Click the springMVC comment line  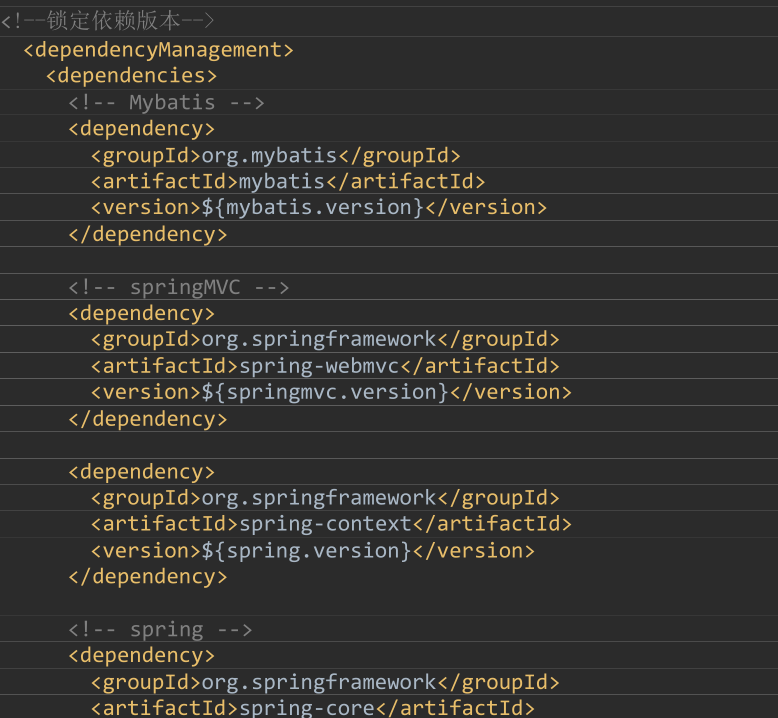click(x=179, y=287)
